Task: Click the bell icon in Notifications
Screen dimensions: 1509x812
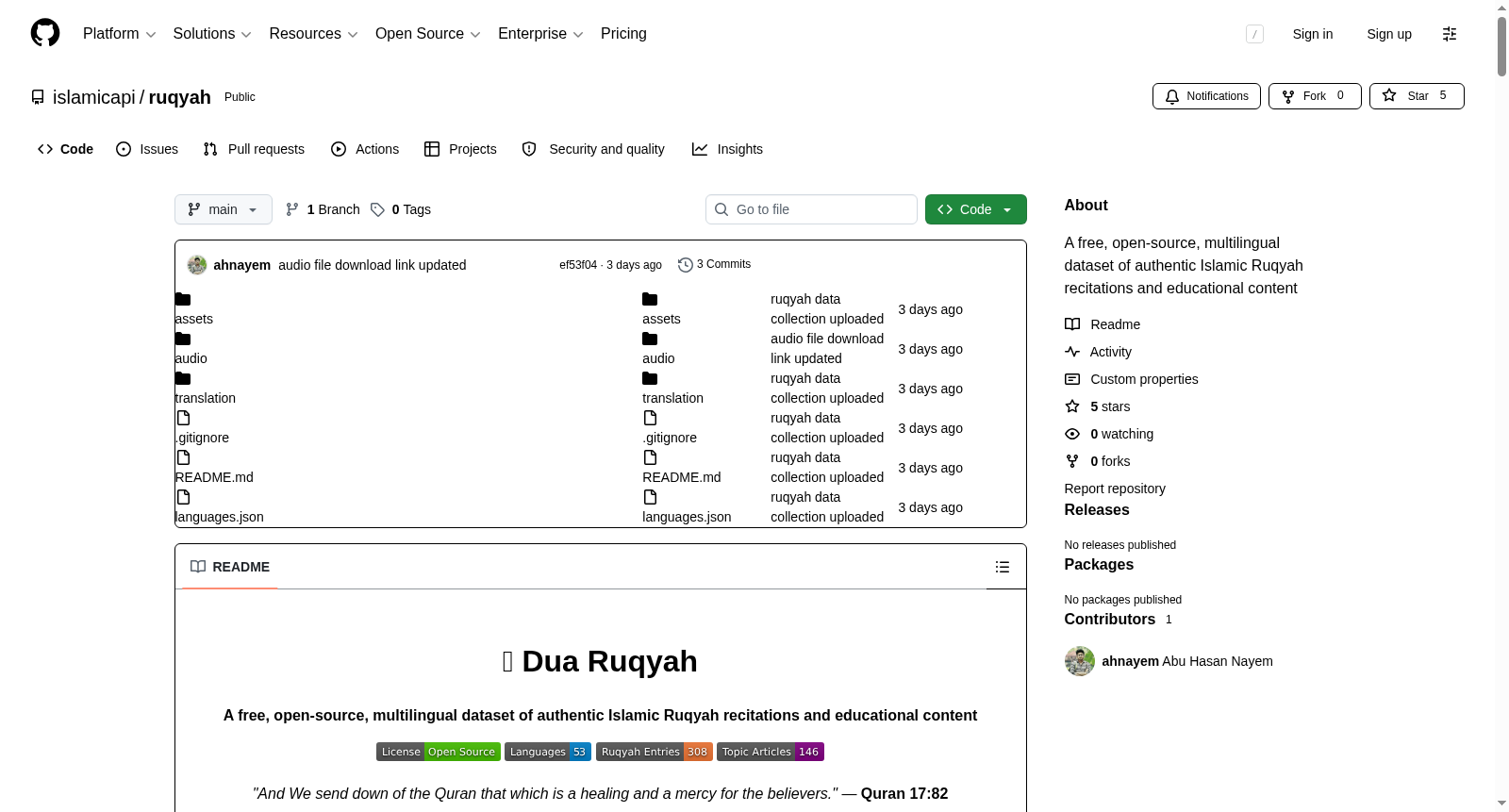Action: pyautogui.click(x=1172, y=96)
